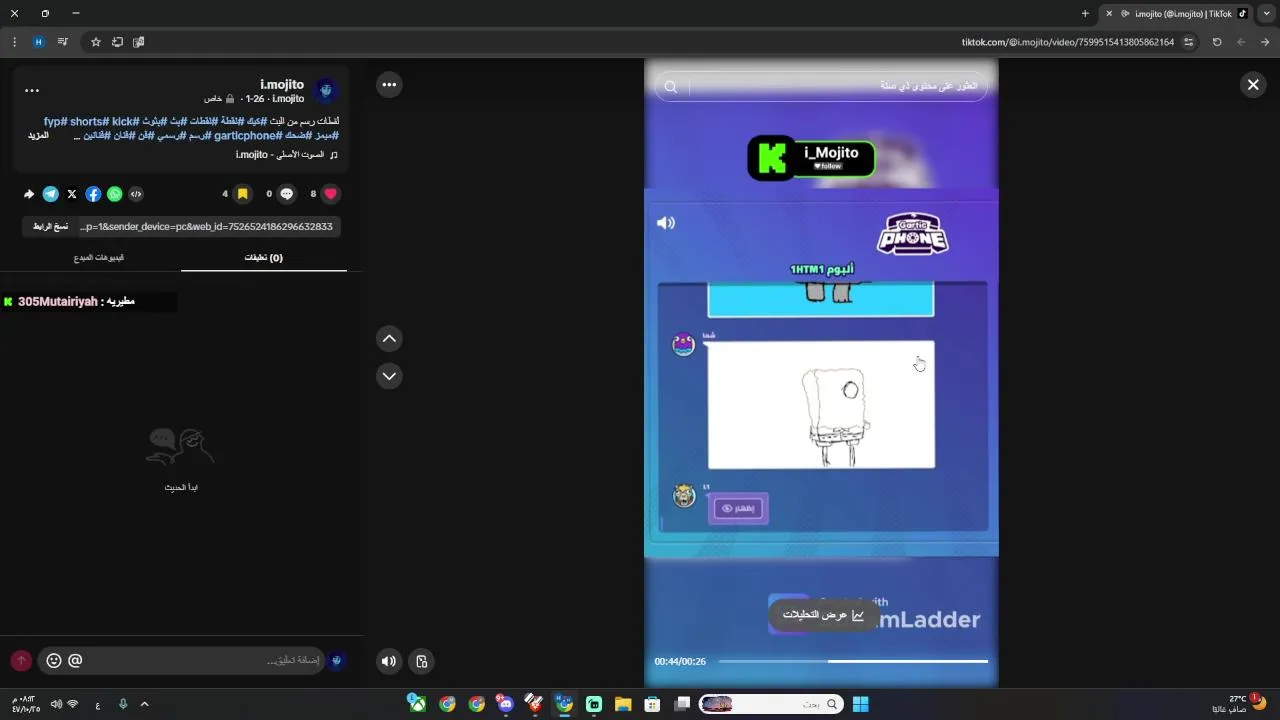Open the emoji picker in comment box

point(54,661)
